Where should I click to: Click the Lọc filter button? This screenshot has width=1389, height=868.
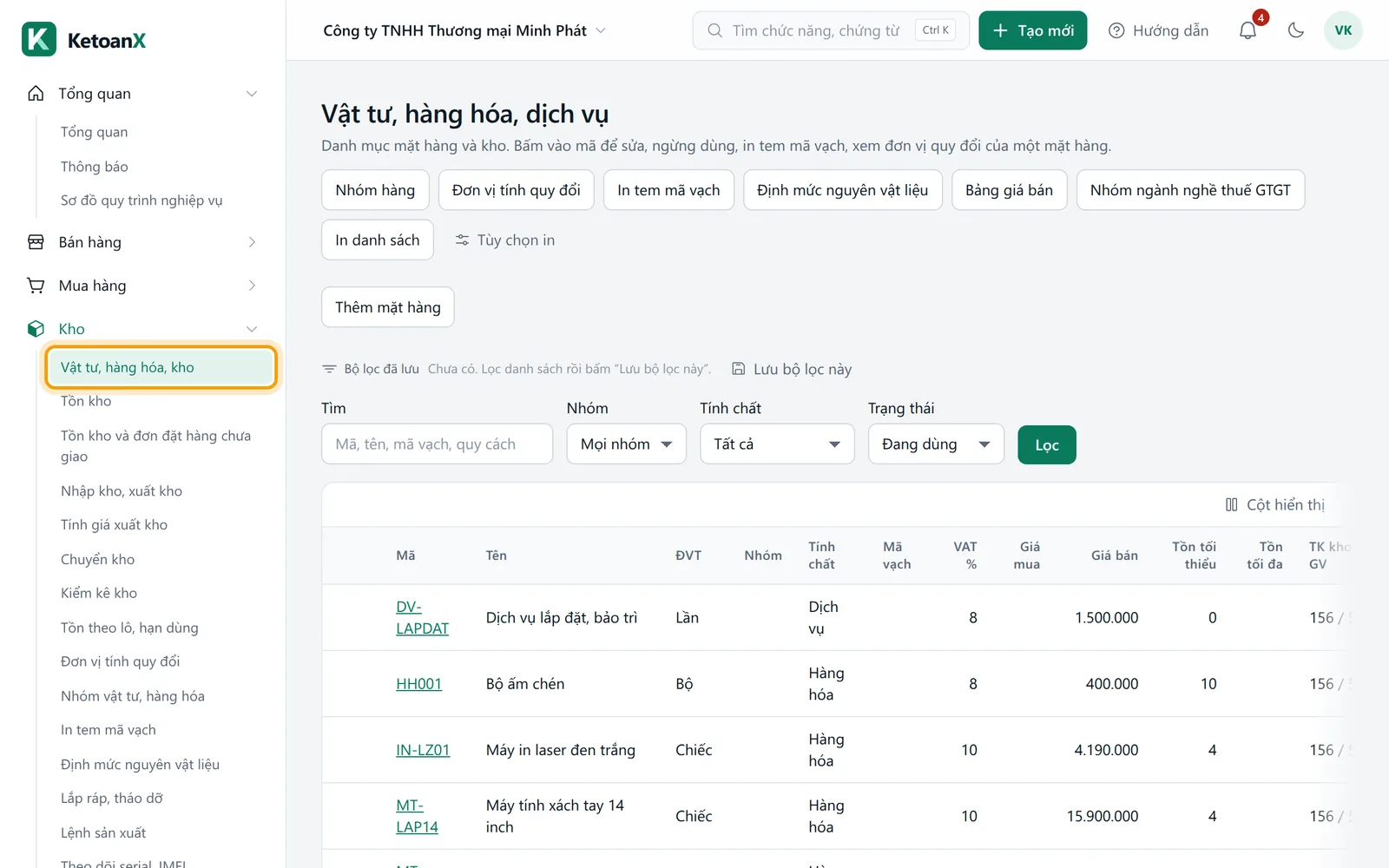tap(1046, 445)
